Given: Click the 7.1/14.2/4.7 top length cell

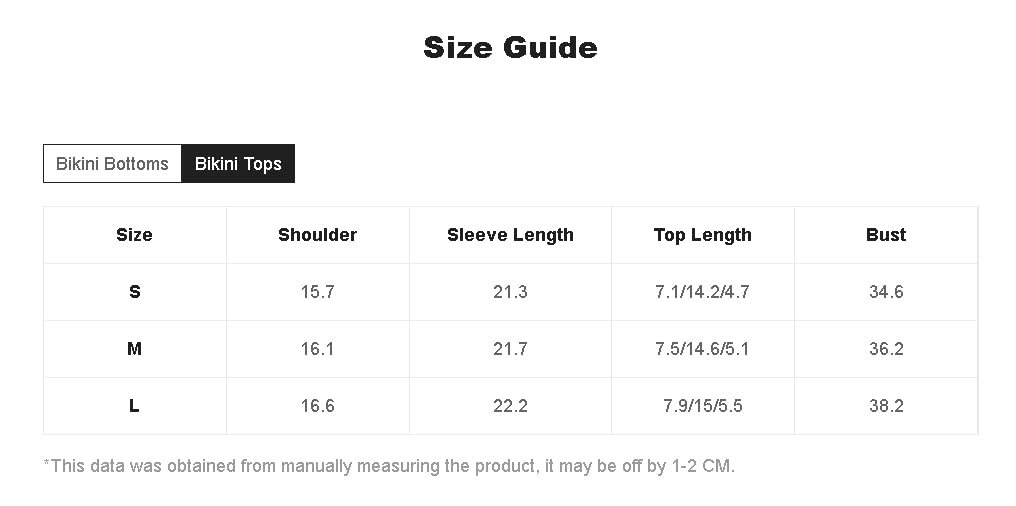Looking at the screenshot, I should click(x=702, y=292).
